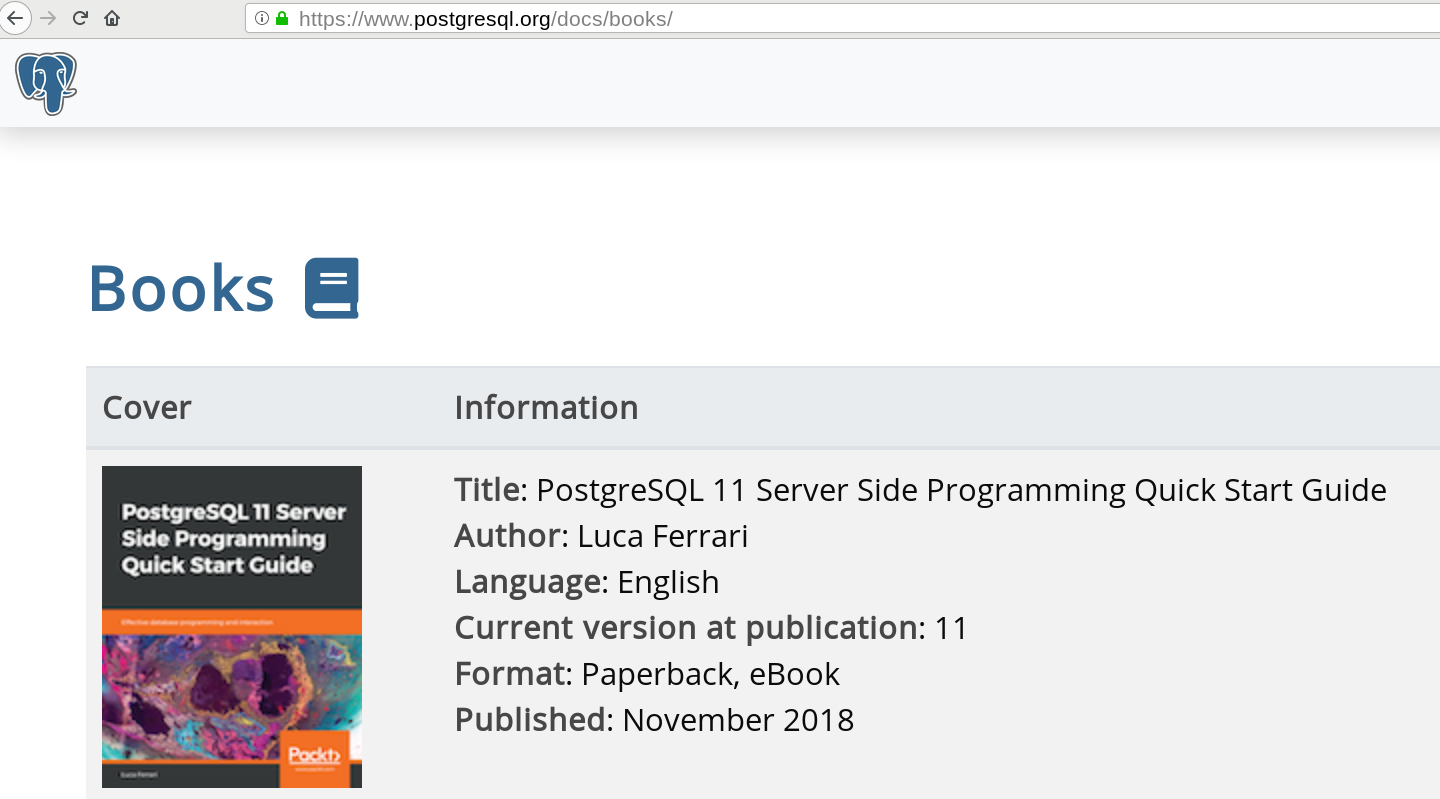
Task: Click the Language: English line
Action: point(587,582)
